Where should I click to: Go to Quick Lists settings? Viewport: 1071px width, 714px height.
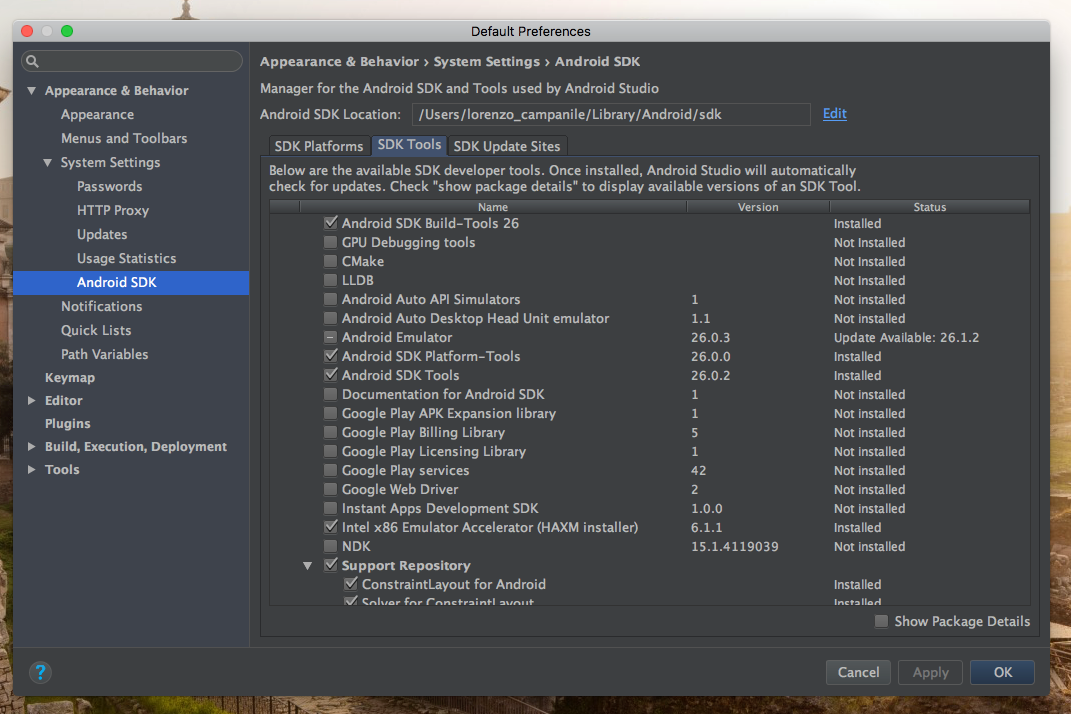[x=96, y=330]
